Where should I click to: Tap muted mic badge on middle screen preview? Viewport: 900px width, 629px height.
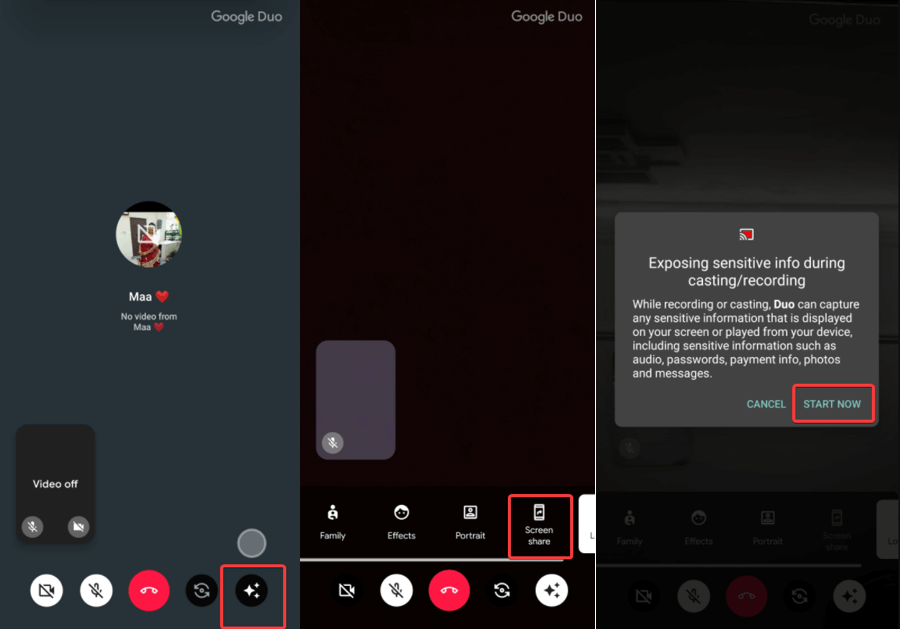(333, 442)
